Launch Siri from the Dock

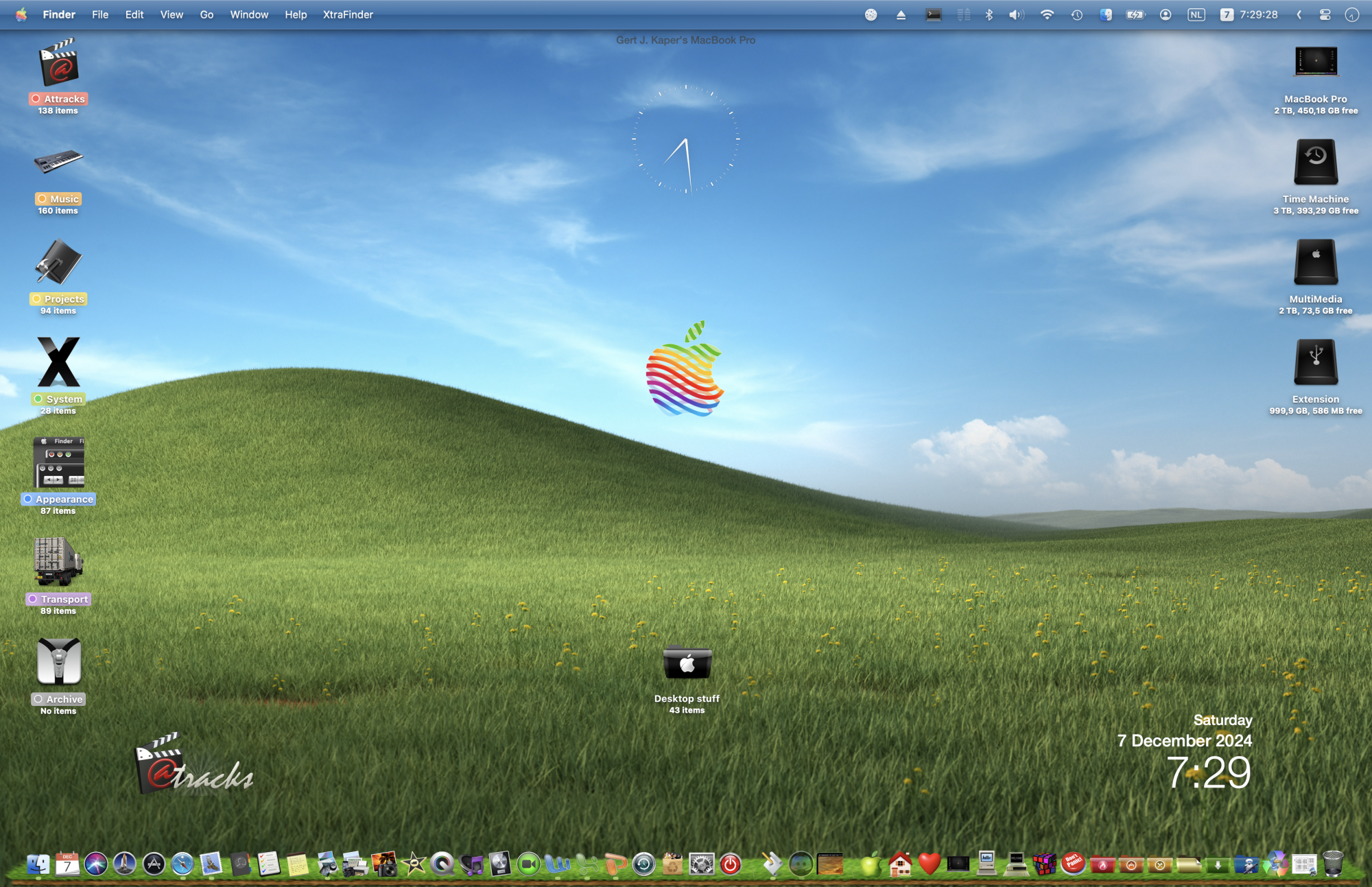click(96, 864)
